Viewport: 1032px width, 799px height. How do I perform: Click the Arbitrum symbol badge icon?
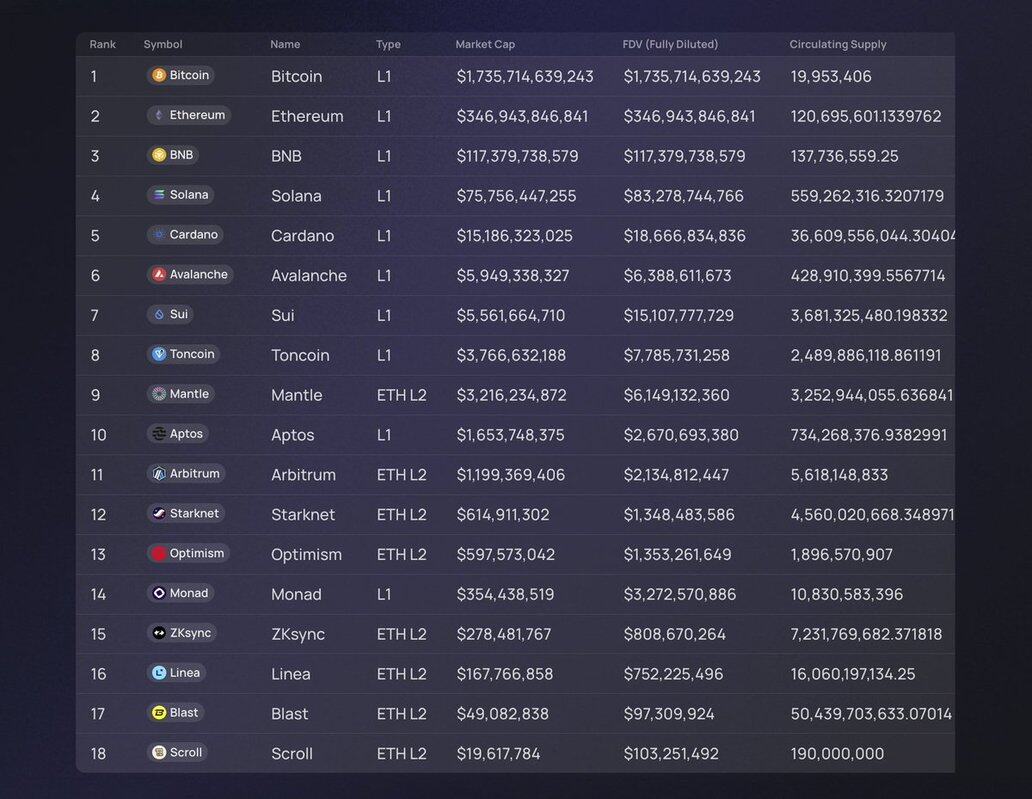coord(159,474)
